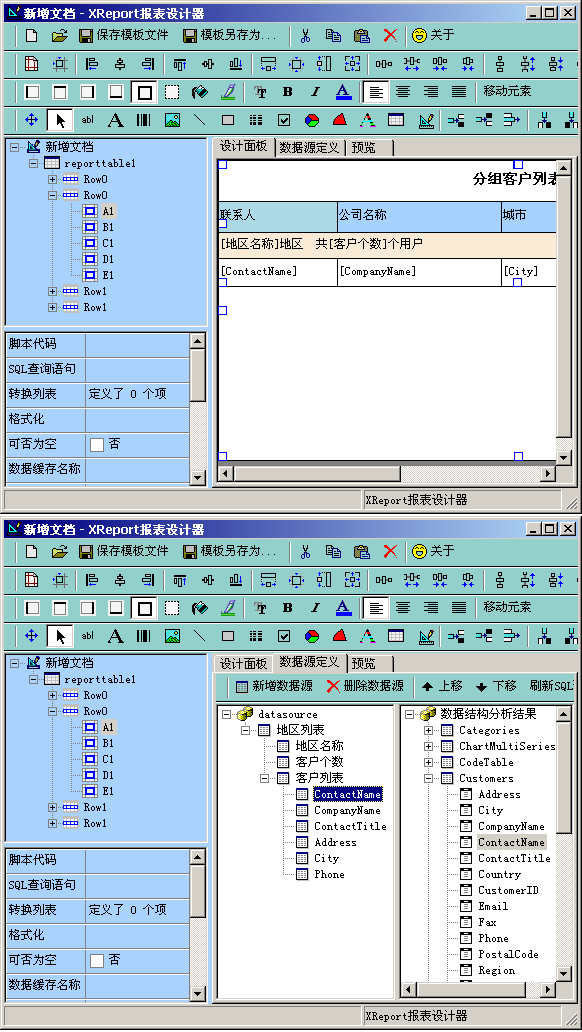The width and height of the screenshot is (582, 1032).
Task: Select the checkbox element tool in upper window
Action: (284, 120)
